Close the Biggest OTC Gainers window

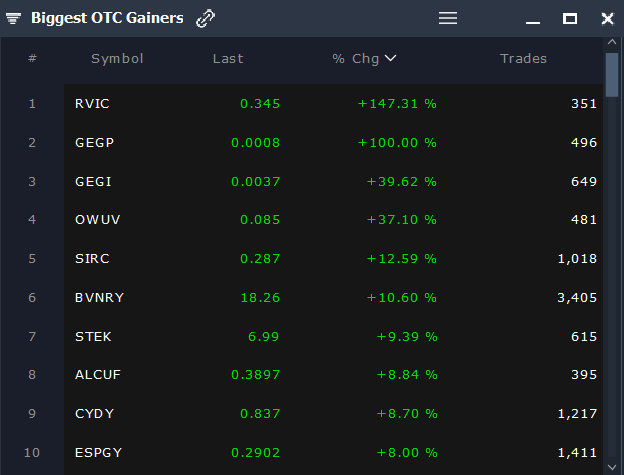pos(607,18)
